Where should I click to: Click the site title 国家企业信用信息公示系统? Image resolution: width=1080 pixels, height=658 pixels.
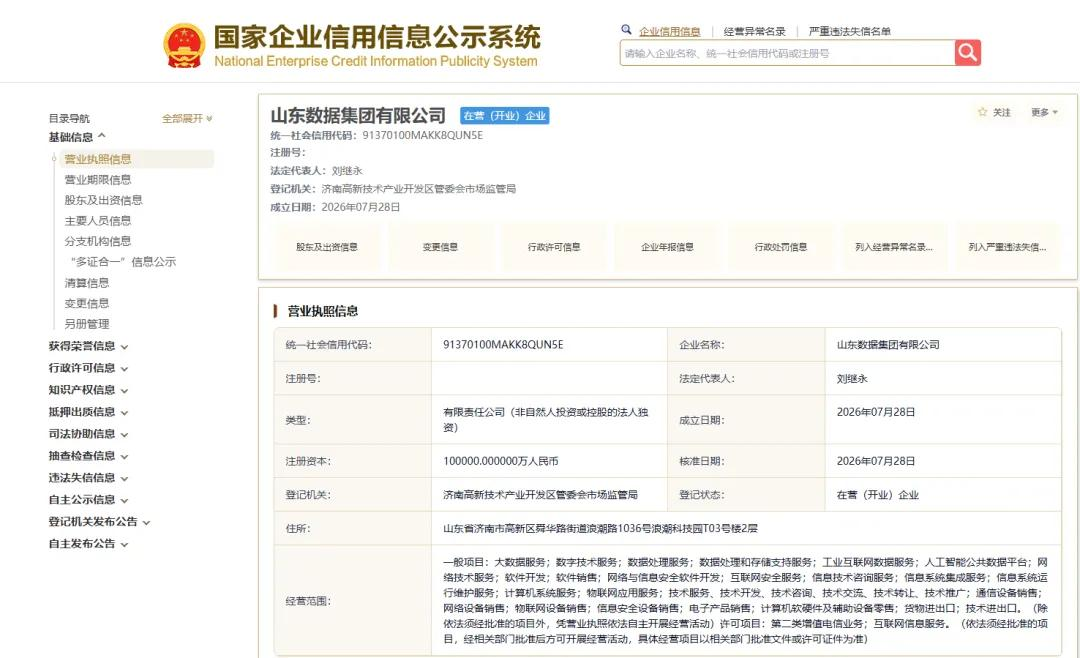377,37
